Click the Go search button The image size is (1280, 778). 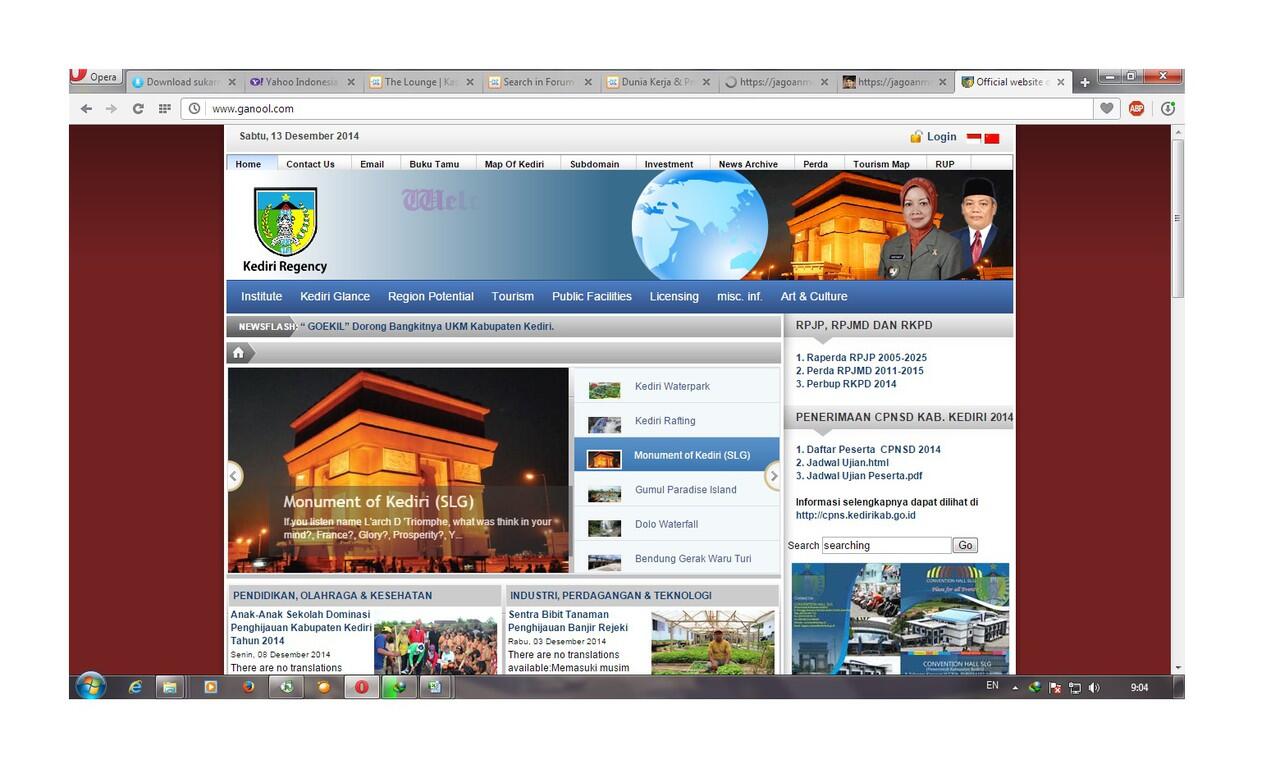click(965, 546)
